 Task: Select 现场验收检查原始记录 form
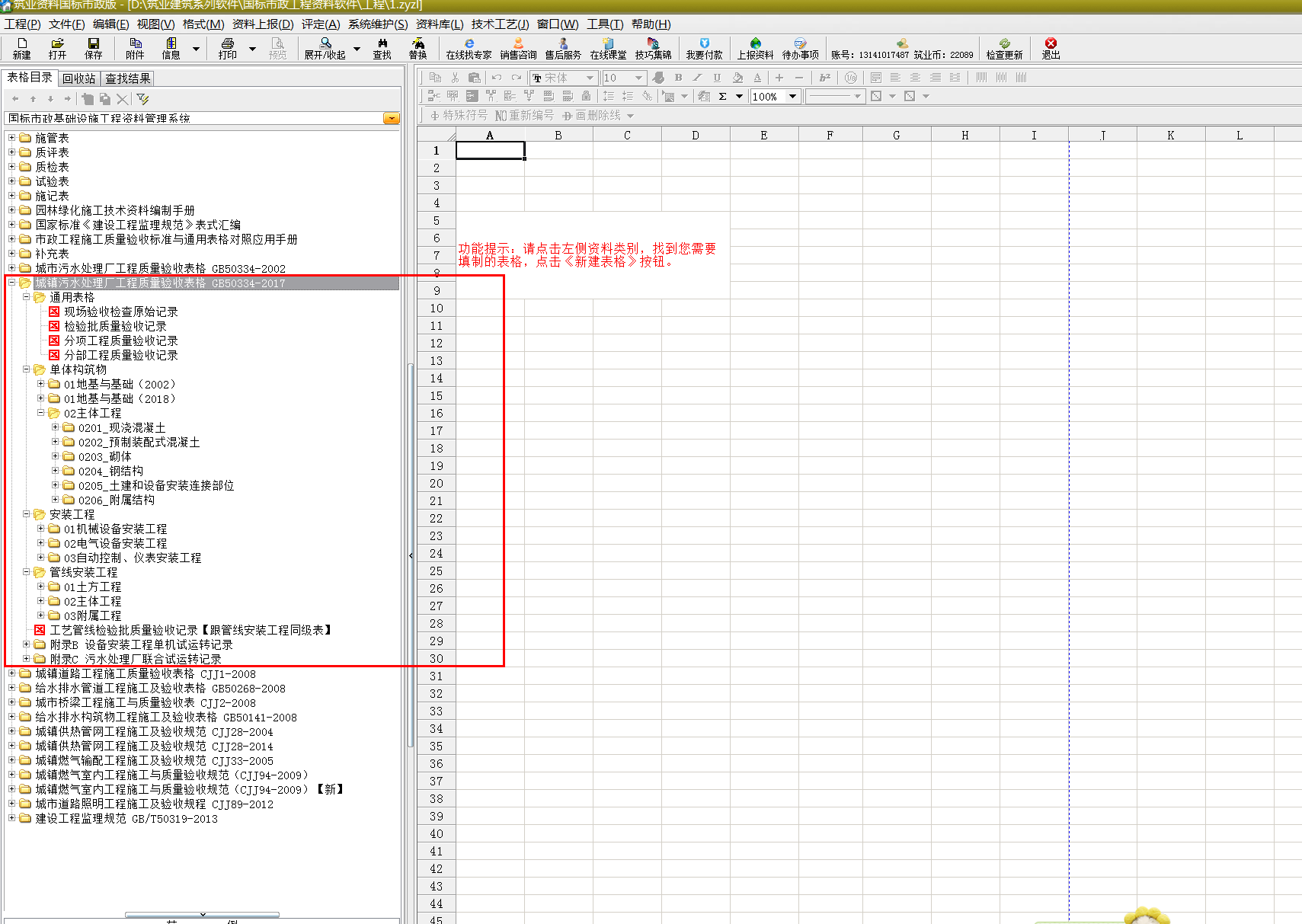pyautogui.click(x=120, y=312)
